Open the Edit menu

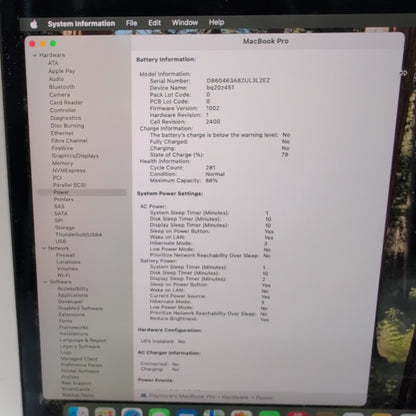tap(154, 23)
